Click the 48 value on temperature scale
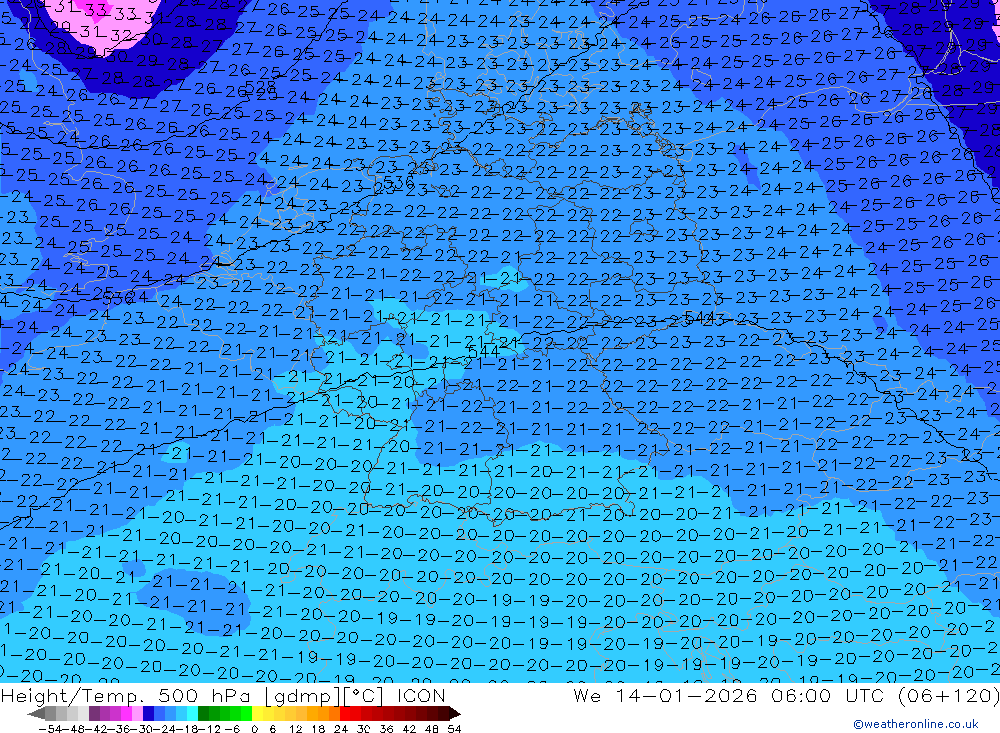 [432, 729]
